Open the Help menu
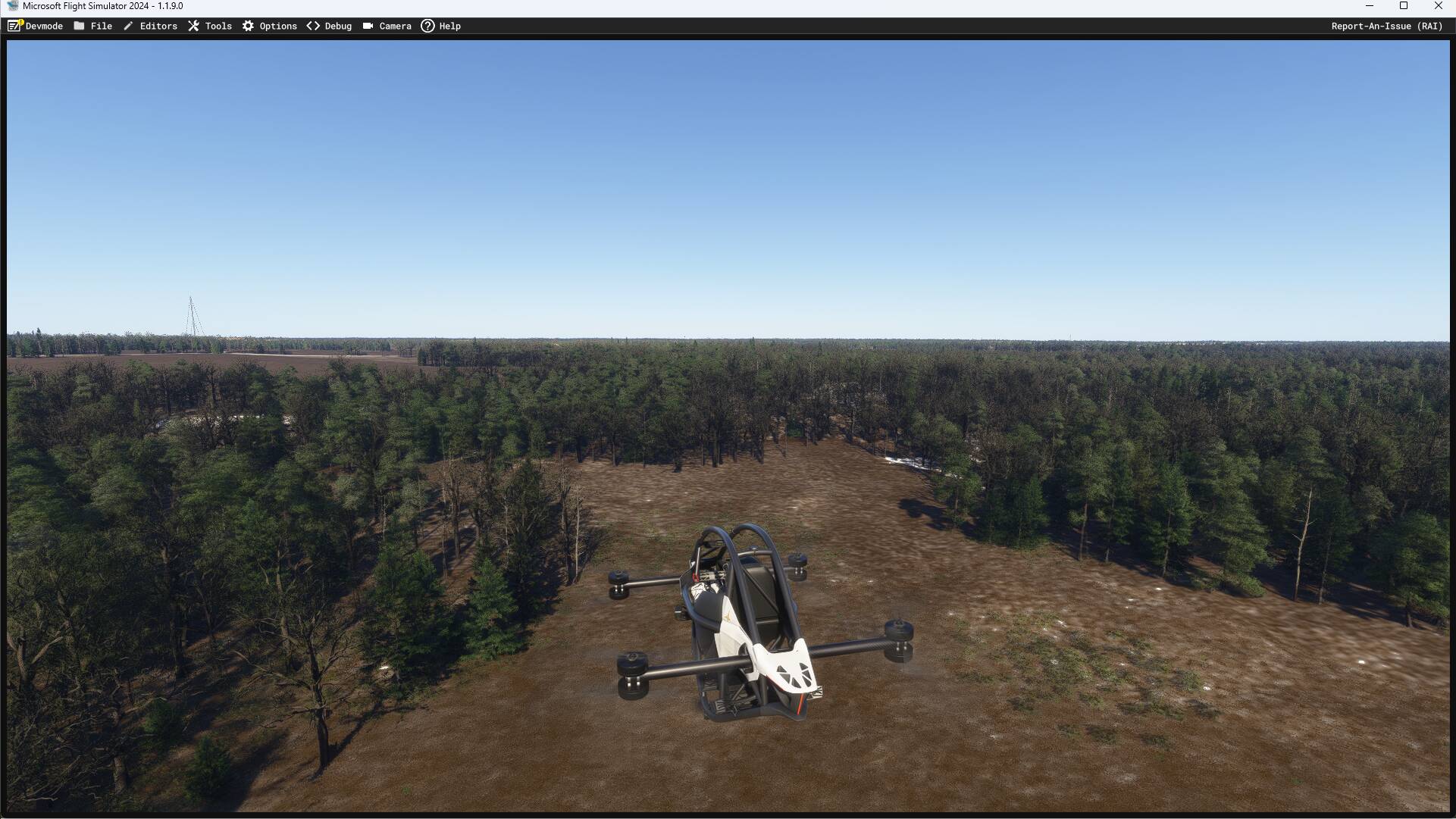This screenshot has width=1456, height=819. click(x=449, y=26)
